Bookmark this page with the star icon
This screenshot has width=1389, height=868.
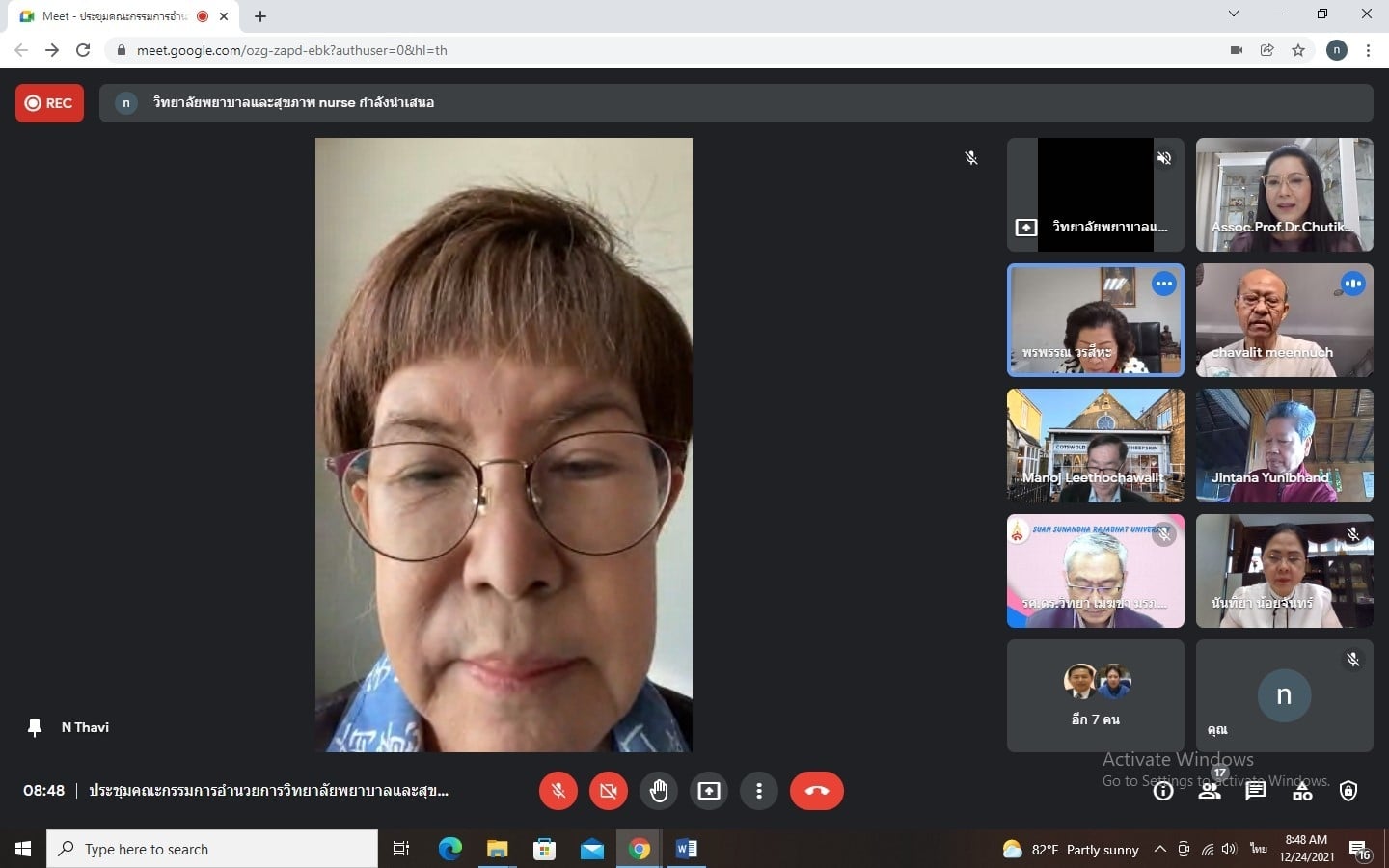point(1298,50)
